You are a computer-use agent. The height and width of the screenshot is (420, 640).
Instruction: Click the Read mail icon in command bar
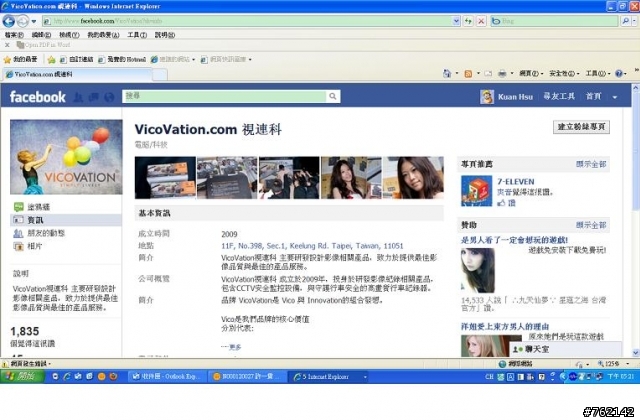(488, 73)
